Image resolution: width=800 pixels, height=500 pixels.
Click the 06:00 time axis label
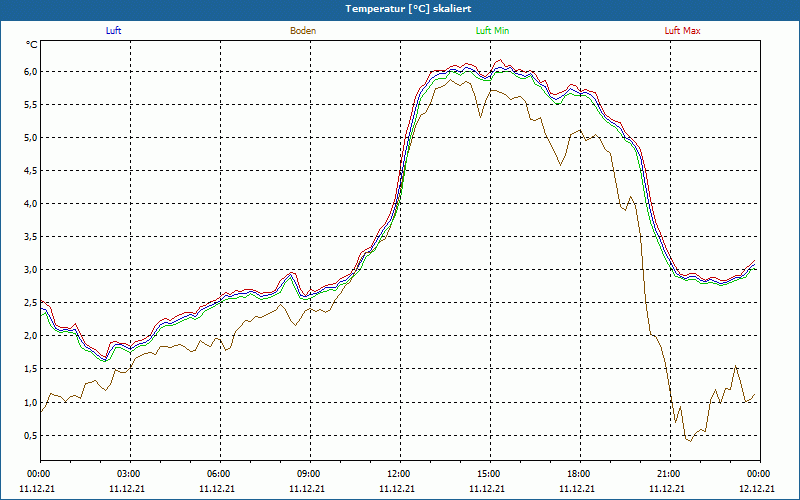click(217, 474)
